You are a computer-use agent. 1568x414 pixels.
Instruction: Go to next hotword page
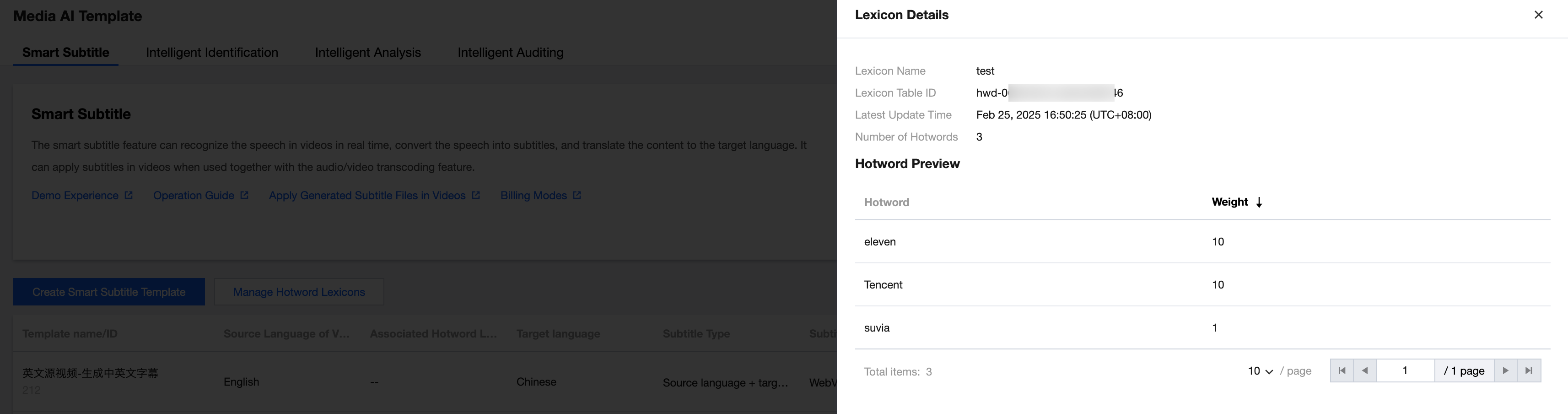[1505, 371]
